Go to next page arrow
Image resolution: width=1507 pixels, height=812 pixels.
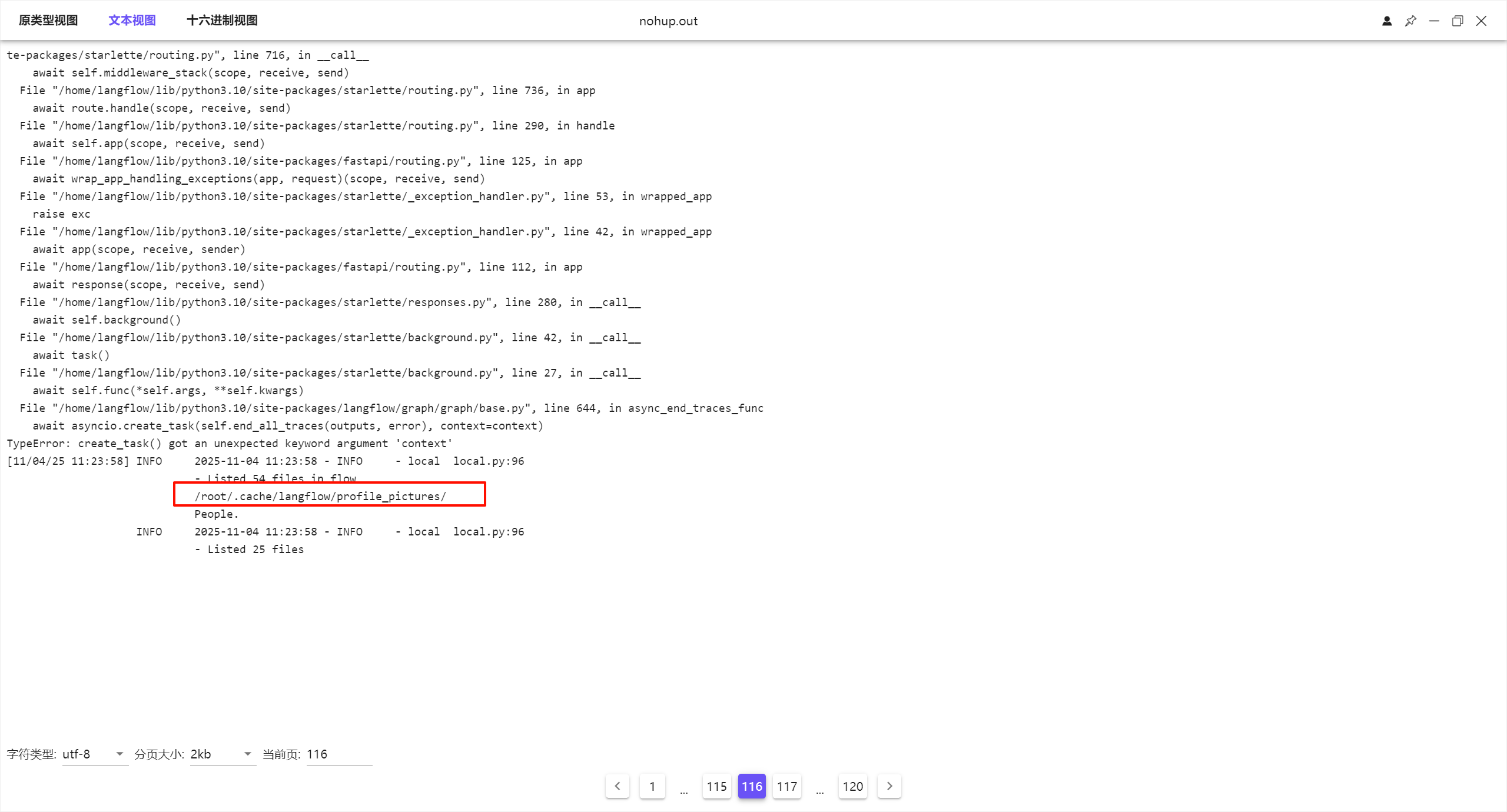coord(889,786)
